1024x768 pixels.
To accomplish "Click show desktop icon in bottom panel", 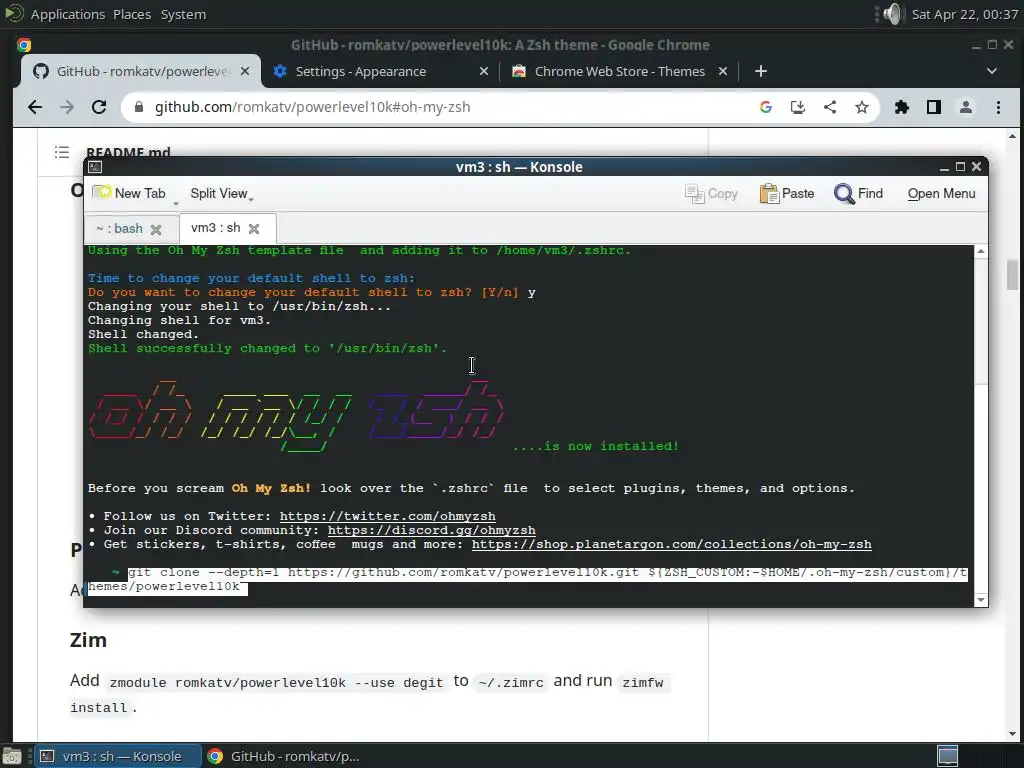I will coord(12,756).
